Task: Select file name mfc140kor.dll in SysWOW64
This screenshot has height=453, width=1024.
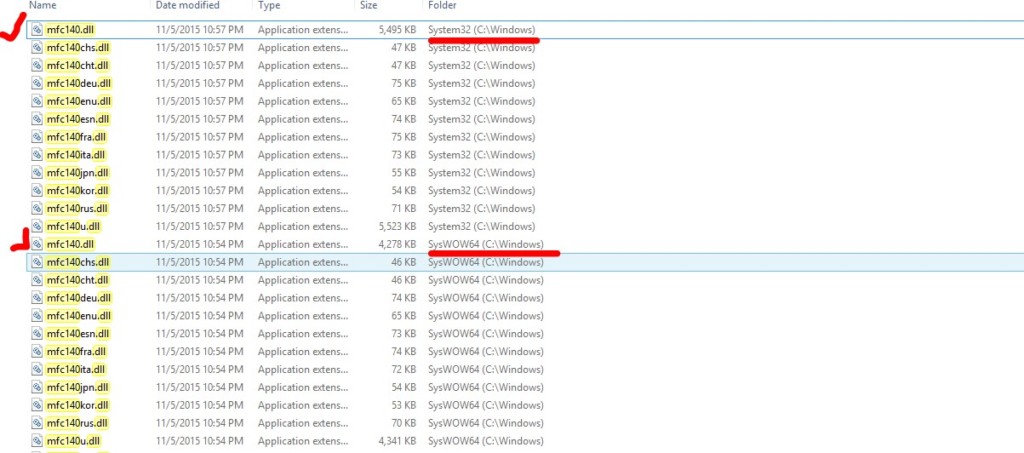Action: [78, 405]
